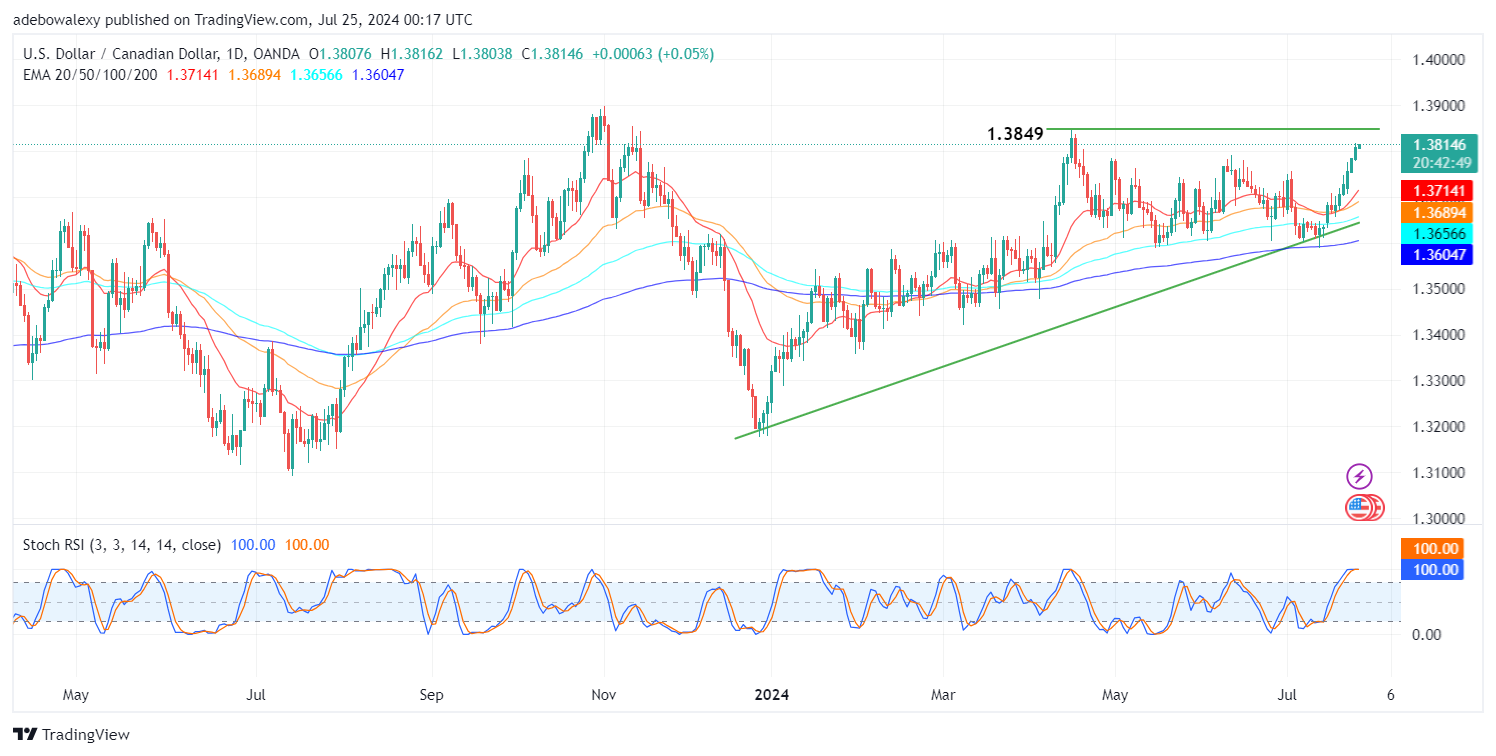Click the low value L1.38038 in header
This screenshot has height=756, width=1496.
[480, 54]
